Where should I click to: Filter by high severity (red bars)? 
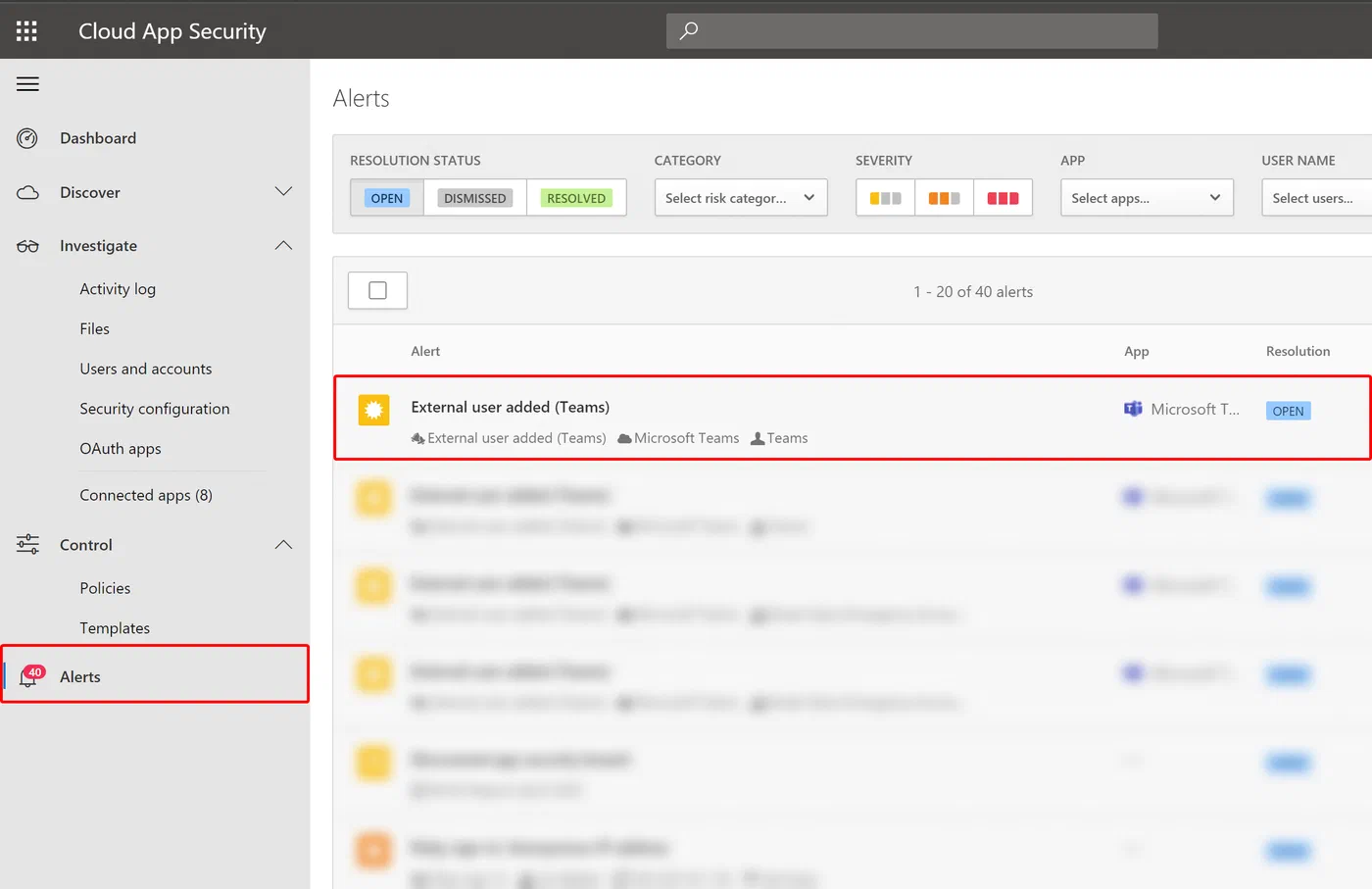pyautogui.click(x=1004, y=198)
